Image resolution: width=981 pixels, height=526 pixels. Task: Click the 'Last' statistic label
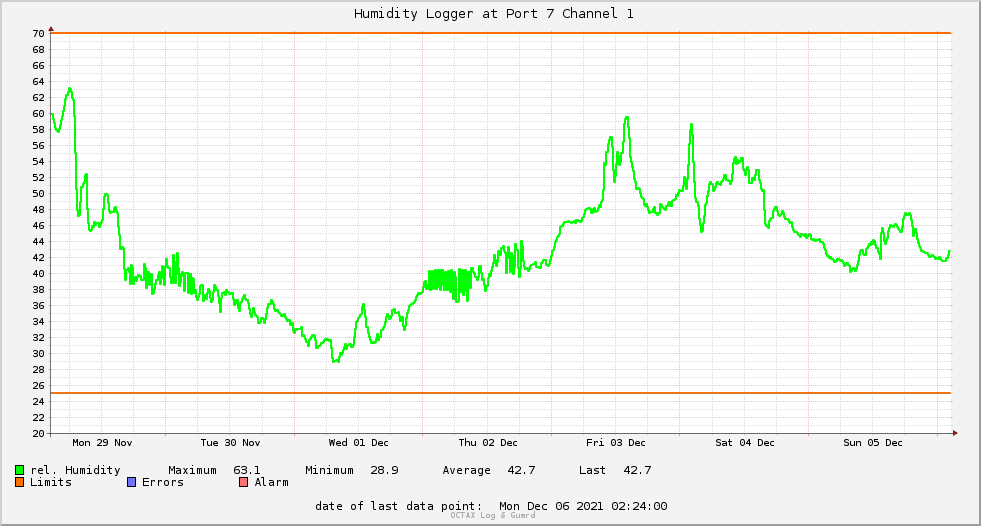pyautogui.click(x=592, y=470)
